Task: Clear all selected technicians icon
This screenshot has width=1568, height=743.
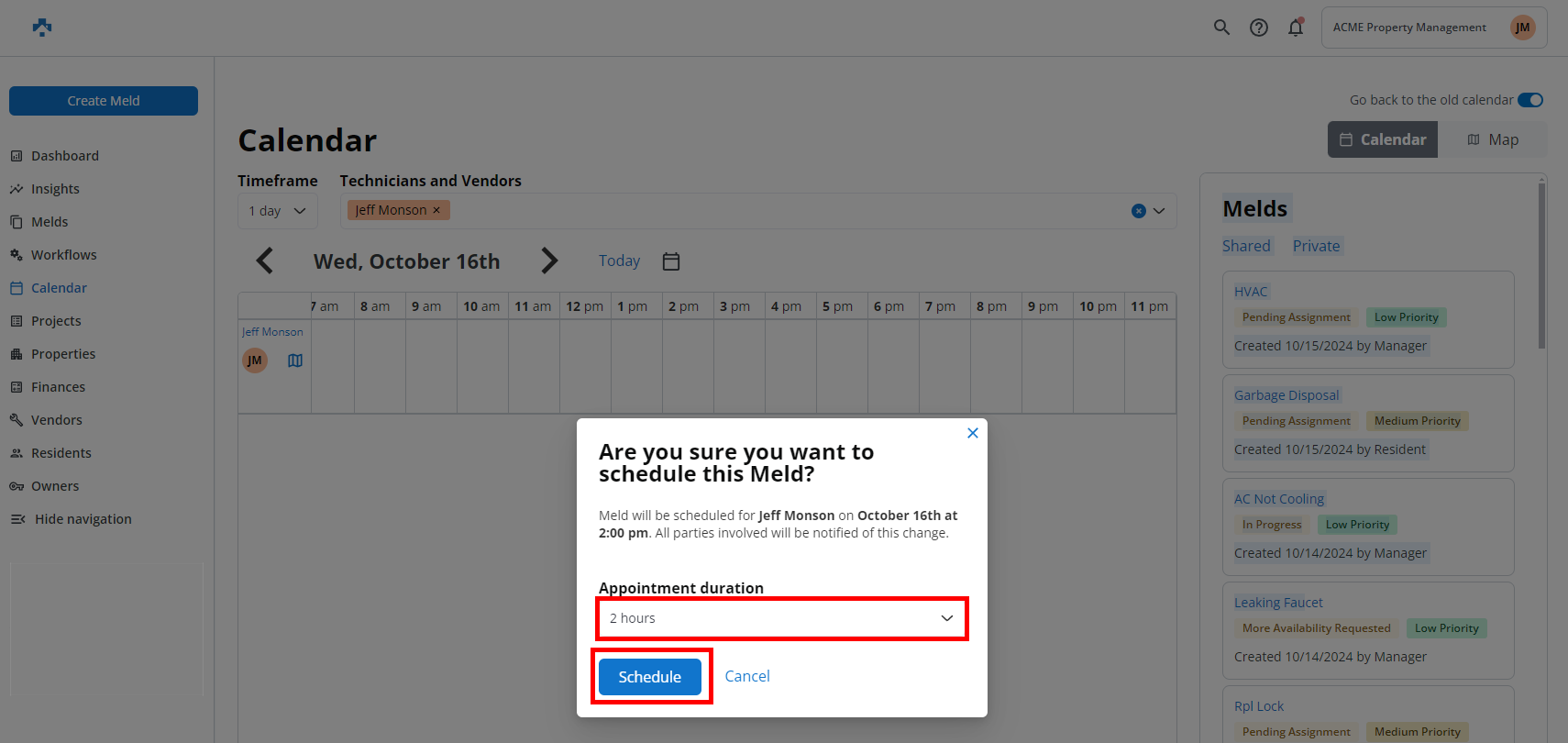Action: click(1139, 211)
